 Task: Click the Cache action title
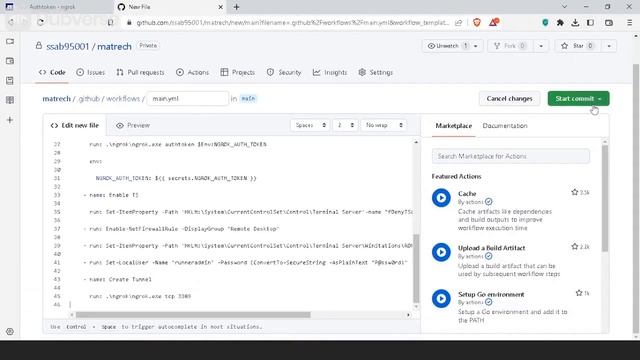click(x=467, y=193)
